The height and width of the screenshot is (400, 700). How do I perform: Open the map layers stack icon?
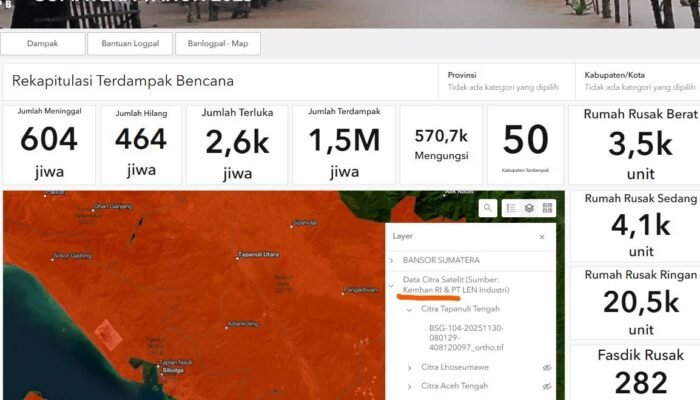529,208
